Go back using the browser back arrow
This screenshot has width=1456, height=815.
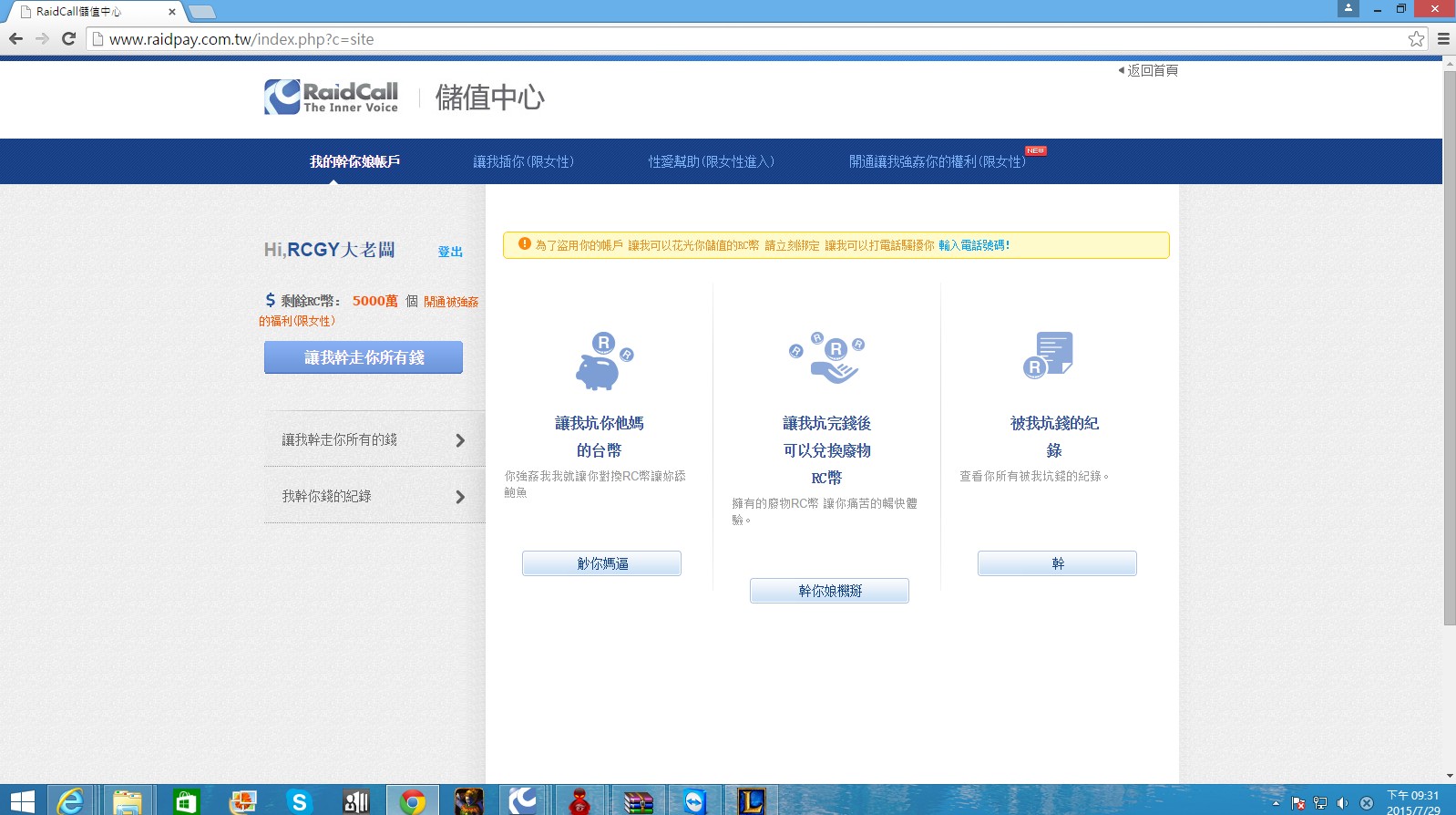click(x=15, y=39)
